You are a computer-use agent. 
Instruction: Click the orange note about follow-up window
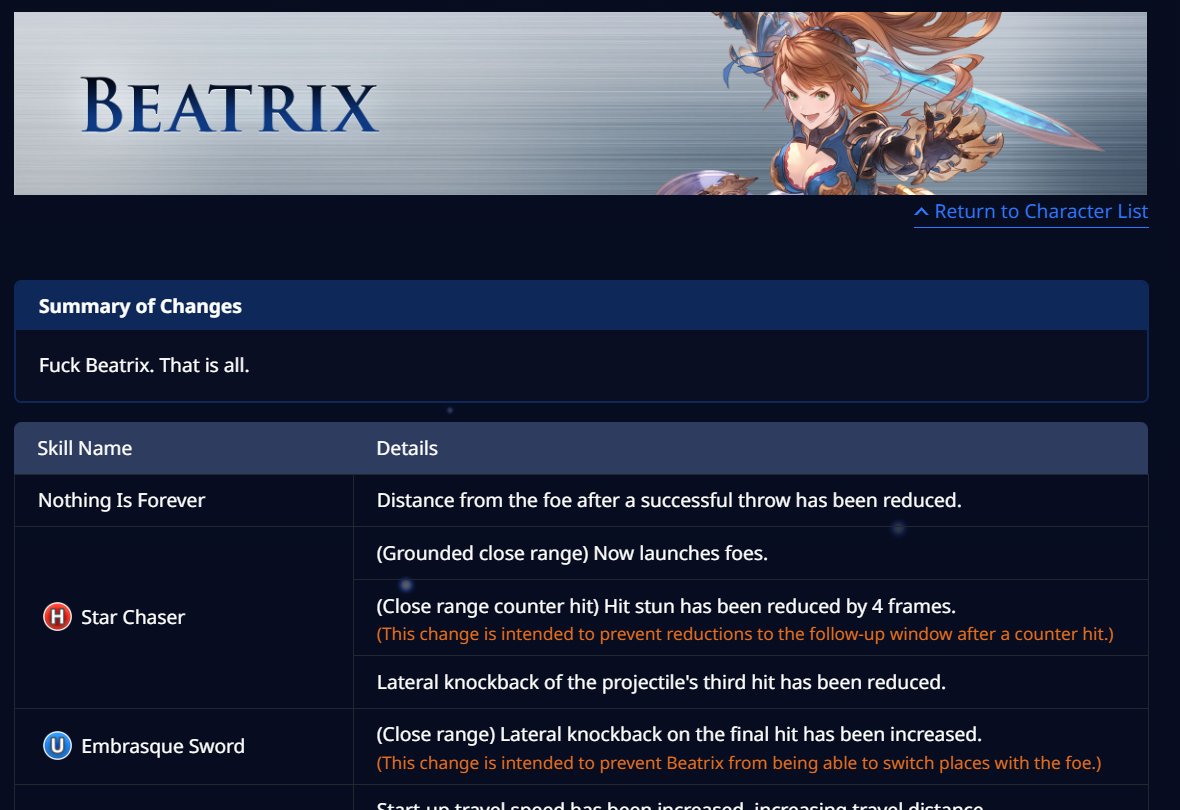(745, 634)
